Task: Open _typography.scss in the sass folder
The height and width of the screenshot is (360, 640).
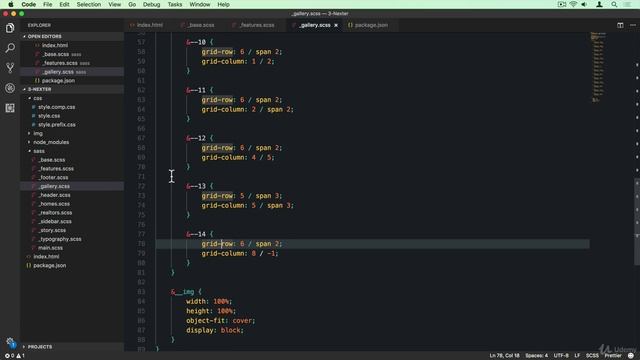Action: click(x=60, y=239)
